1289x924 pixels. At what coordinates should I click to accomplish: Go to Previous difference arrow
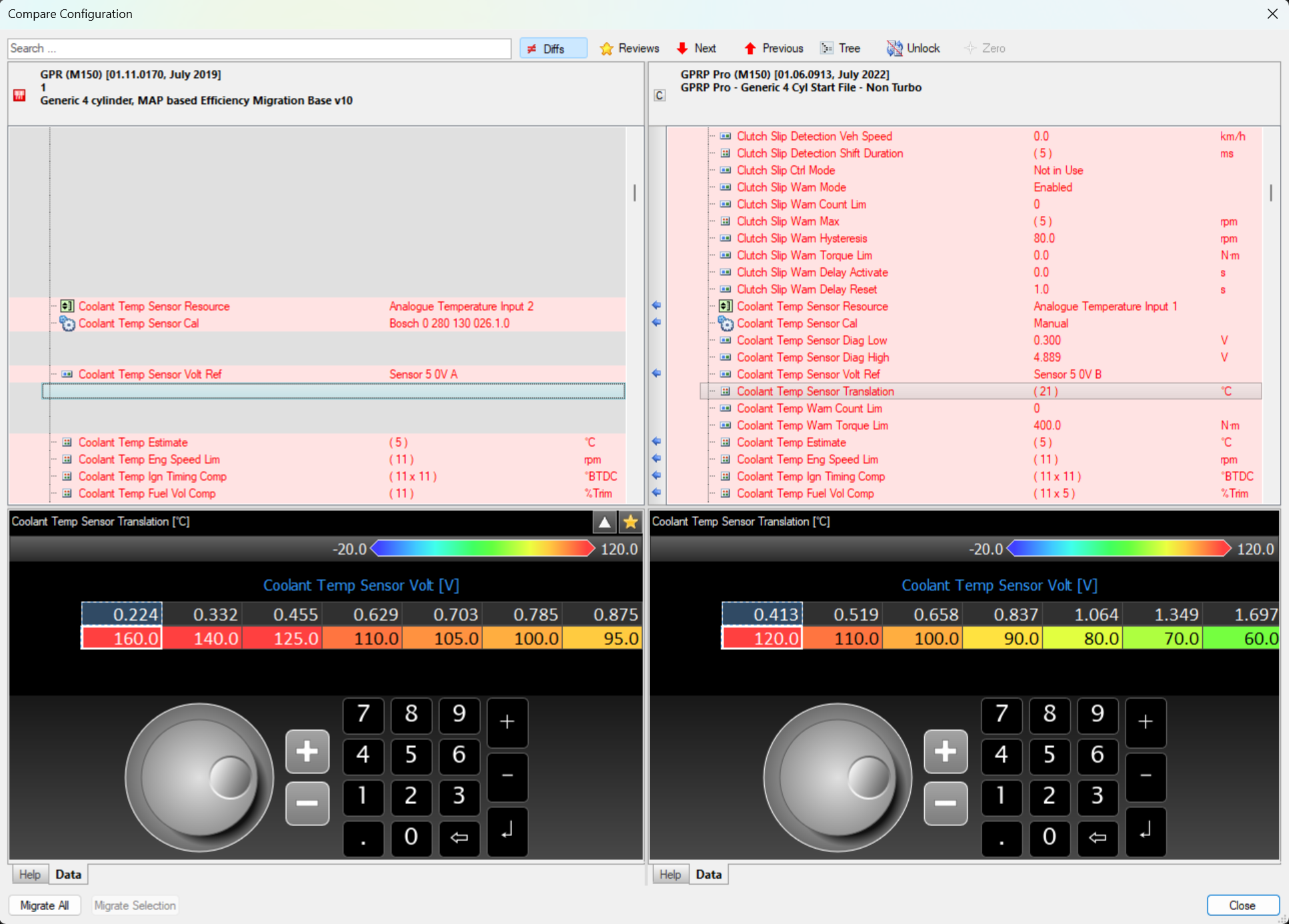coord(750,49)
